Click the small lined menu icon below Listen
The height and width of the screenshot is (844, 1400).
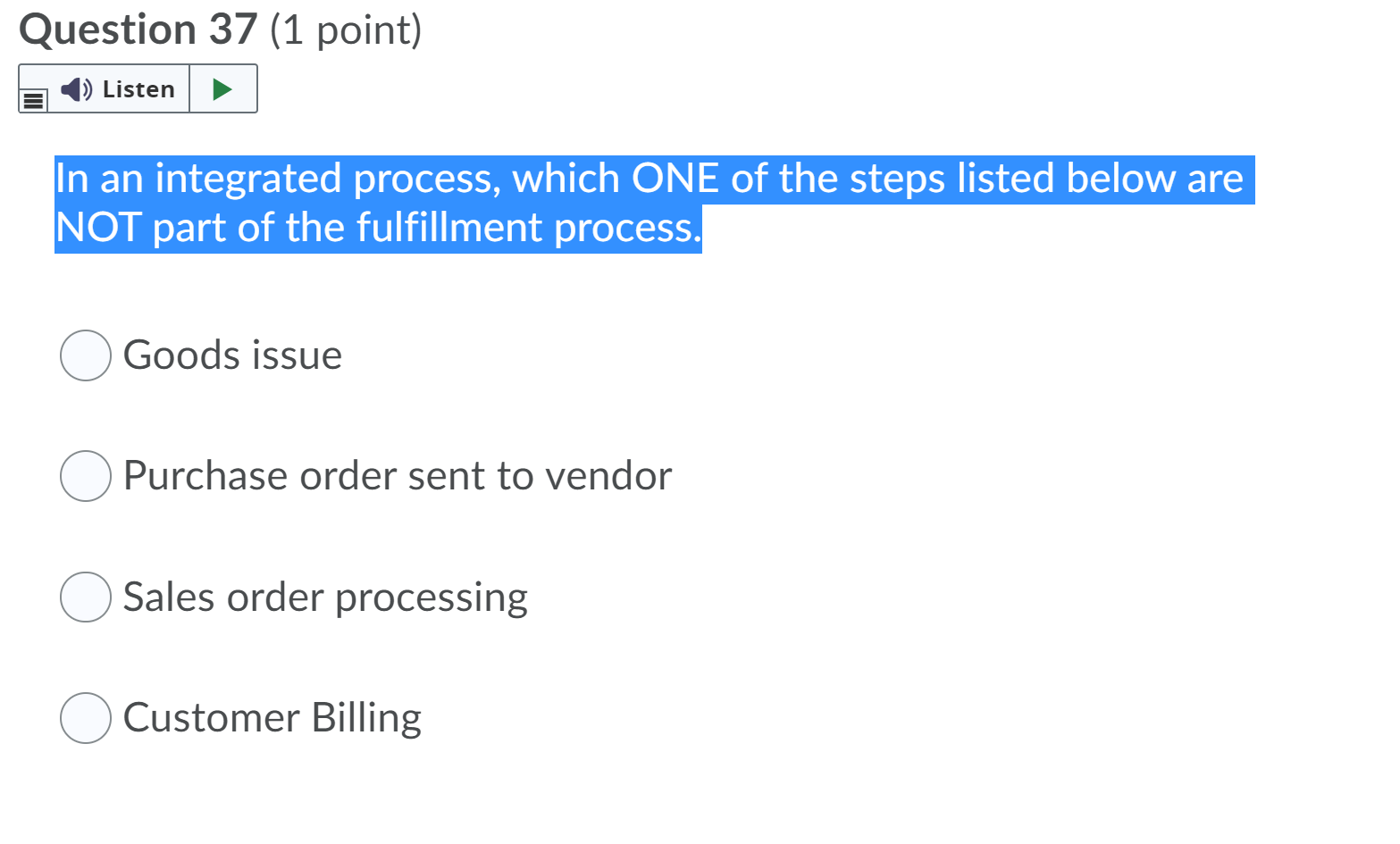point(33,99)
